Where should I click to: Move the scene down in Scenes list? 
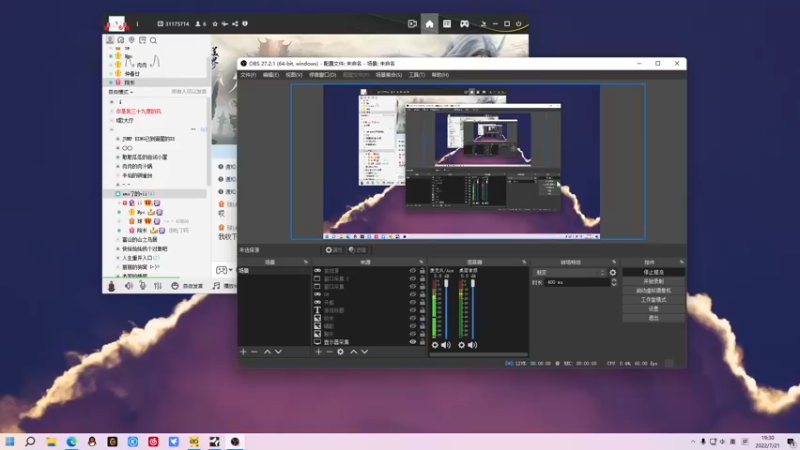point(278,352)
